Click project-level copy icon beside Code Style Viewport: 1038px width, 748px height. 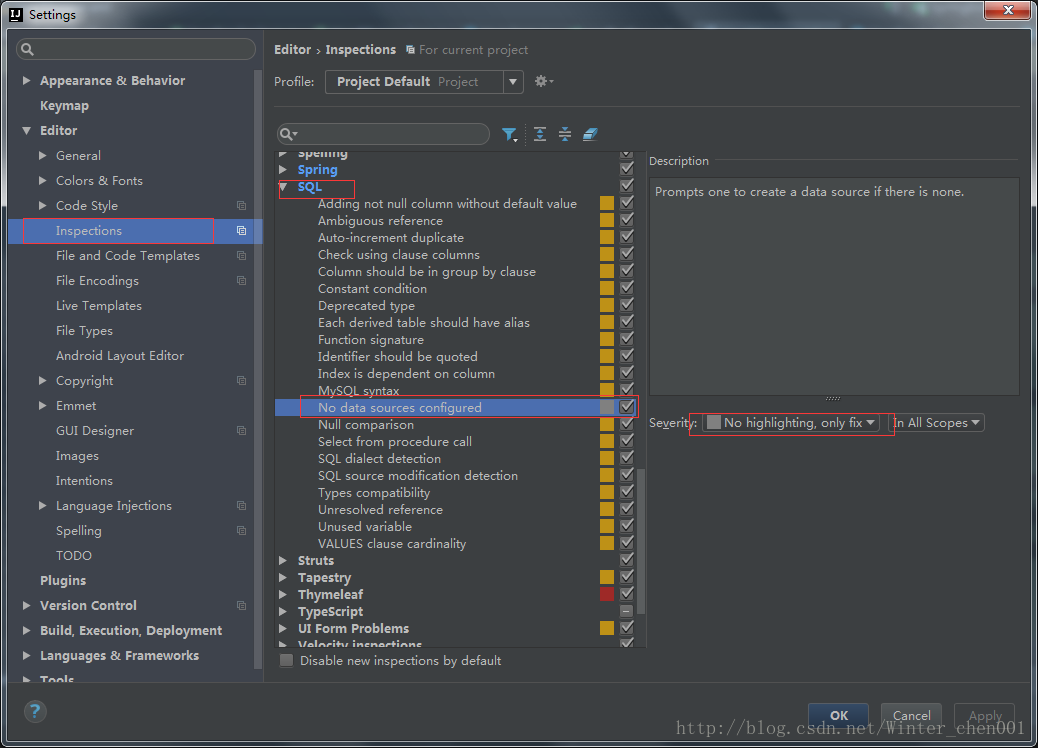242,206
